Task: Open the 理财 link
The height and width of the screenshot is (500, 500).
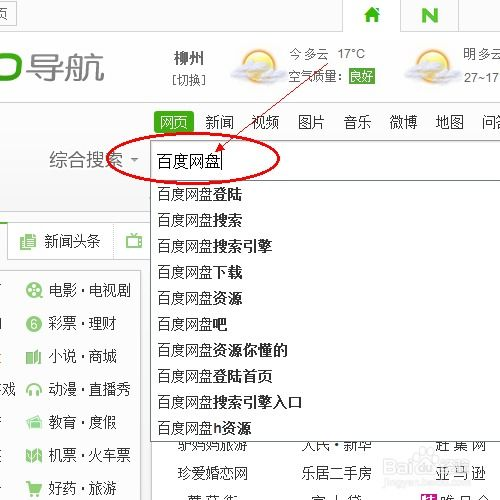Action: coord(102,324)
